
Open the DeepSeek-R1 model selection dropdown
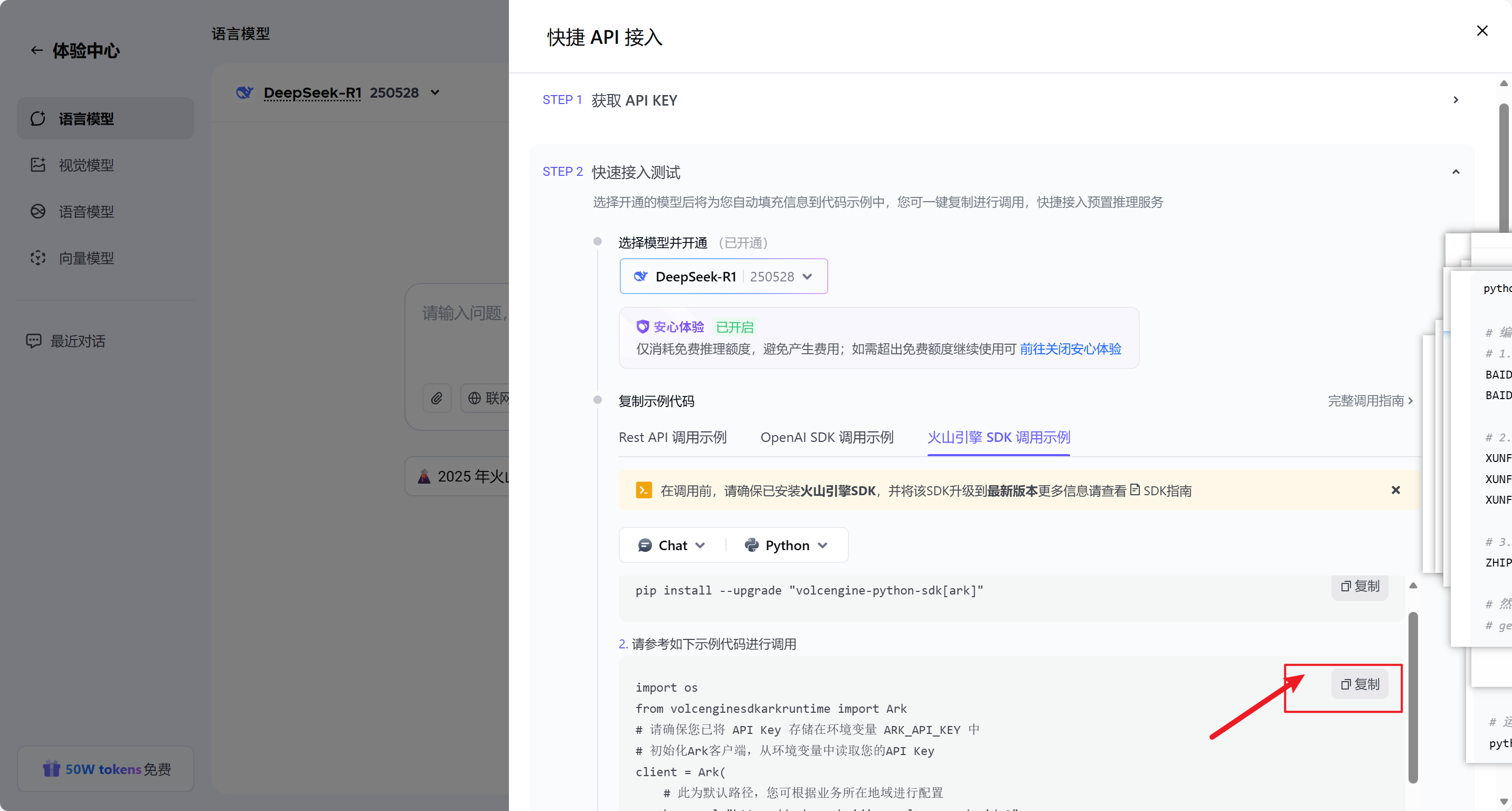(723, 276)
